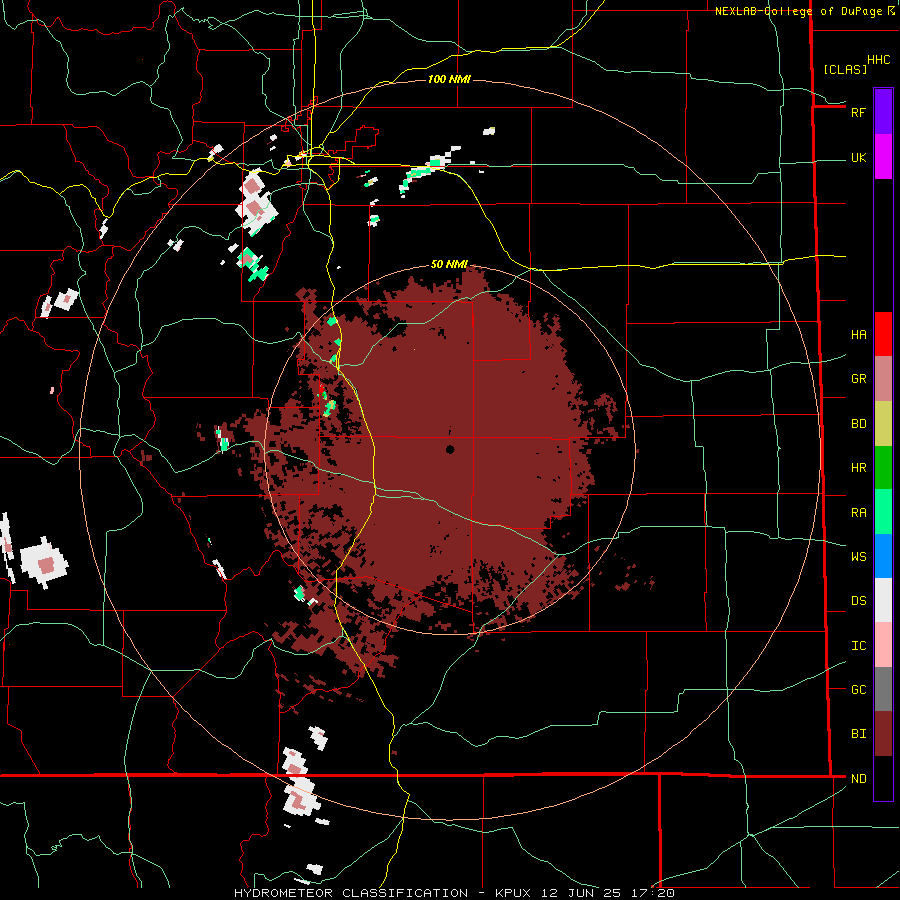This screenshot has height=900, width=900.
Task: Click the "BD" legend label
Action: (x=858, y=424)
